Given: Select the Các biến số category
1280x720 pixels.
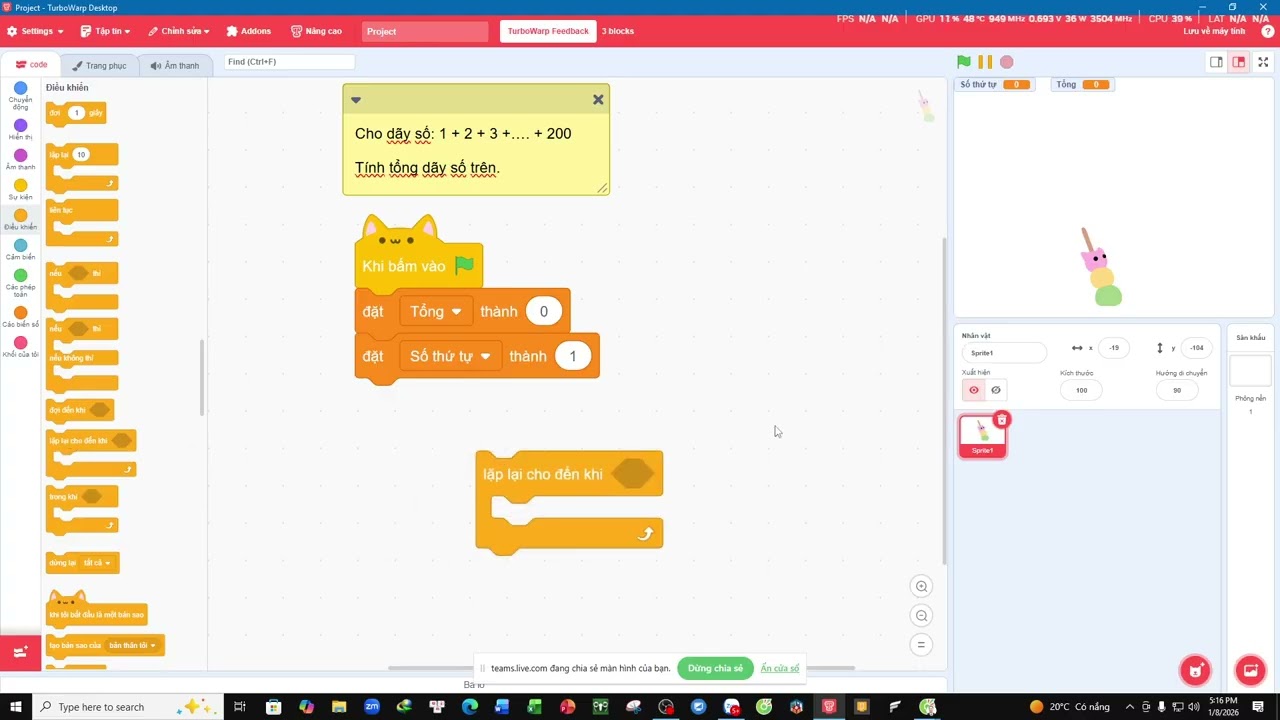Looking at the screenshot, I should [x=20, y=317].
